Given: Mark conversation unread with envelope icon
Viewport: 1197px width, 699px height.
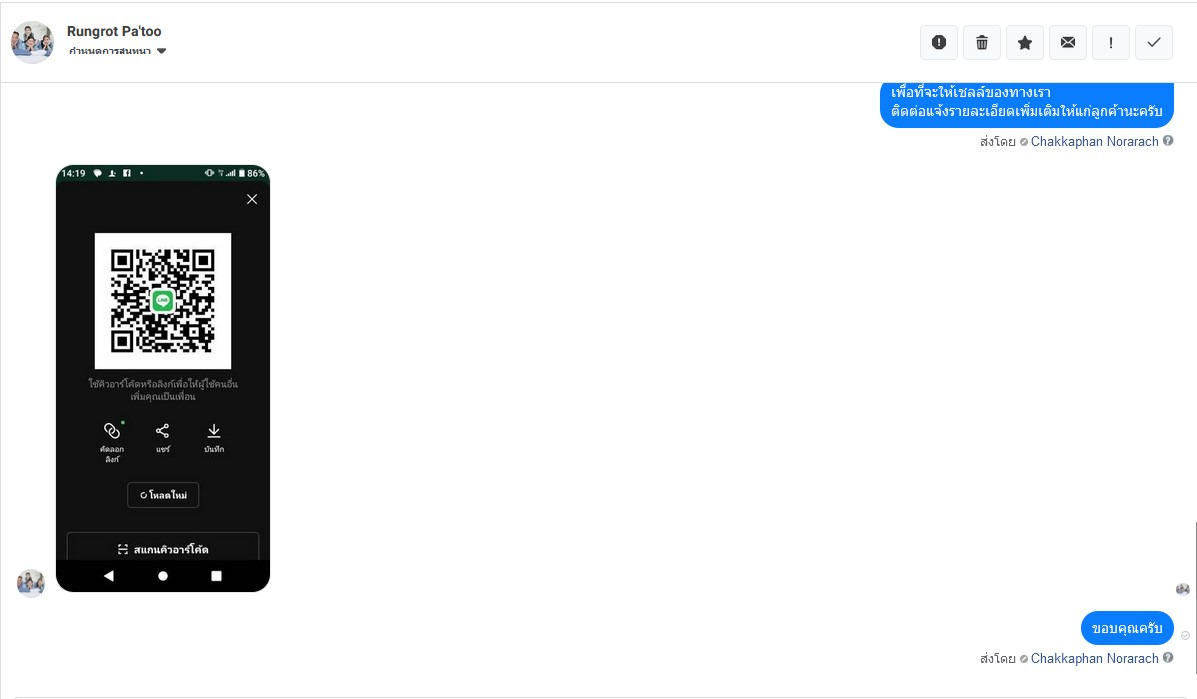Looking at the screenshot, I should click(x=1068, y=42).
